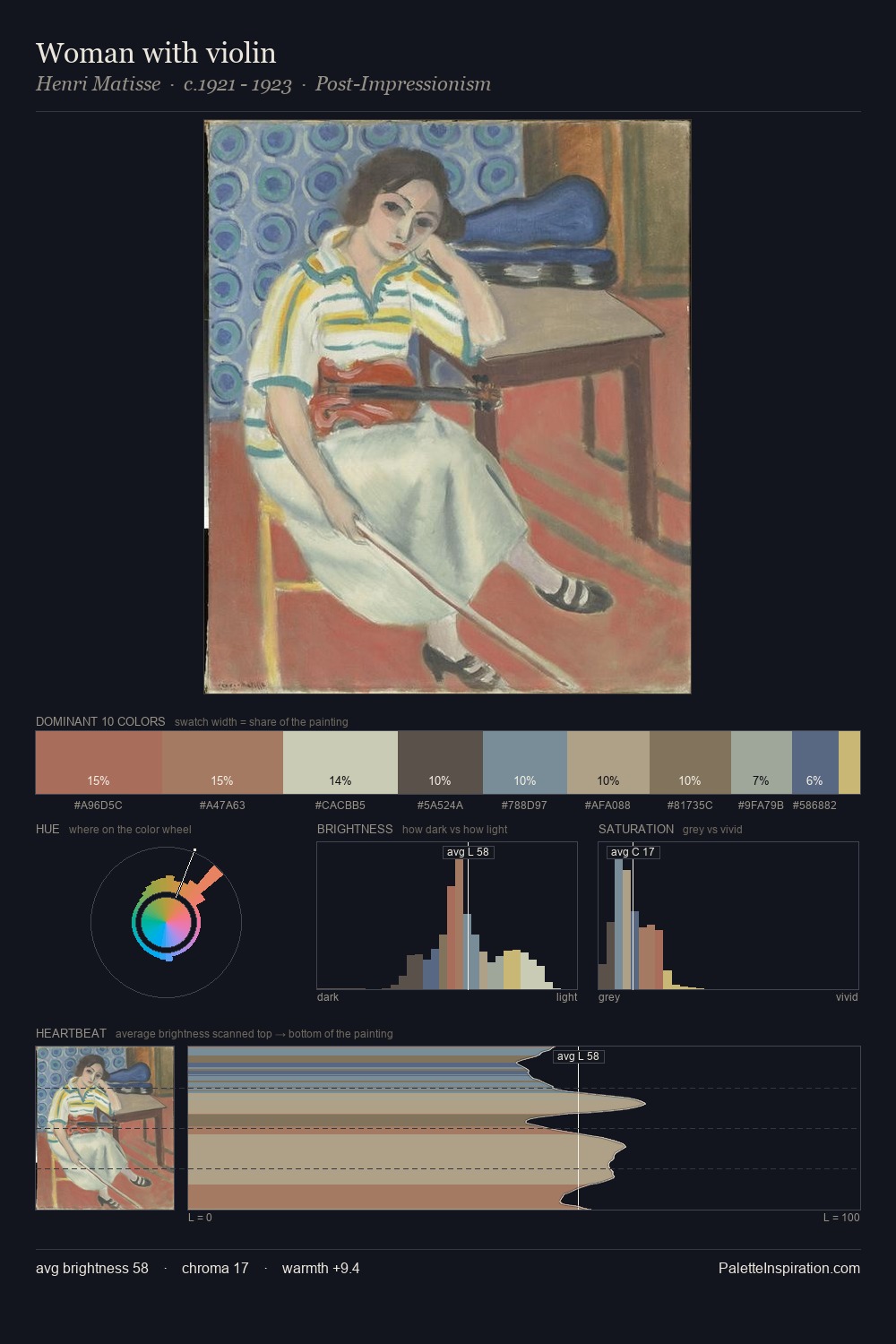Click 'avg brightness 58' in the footer
The width and height of the screenshot is (896, 1344).
coord(92,1268)
